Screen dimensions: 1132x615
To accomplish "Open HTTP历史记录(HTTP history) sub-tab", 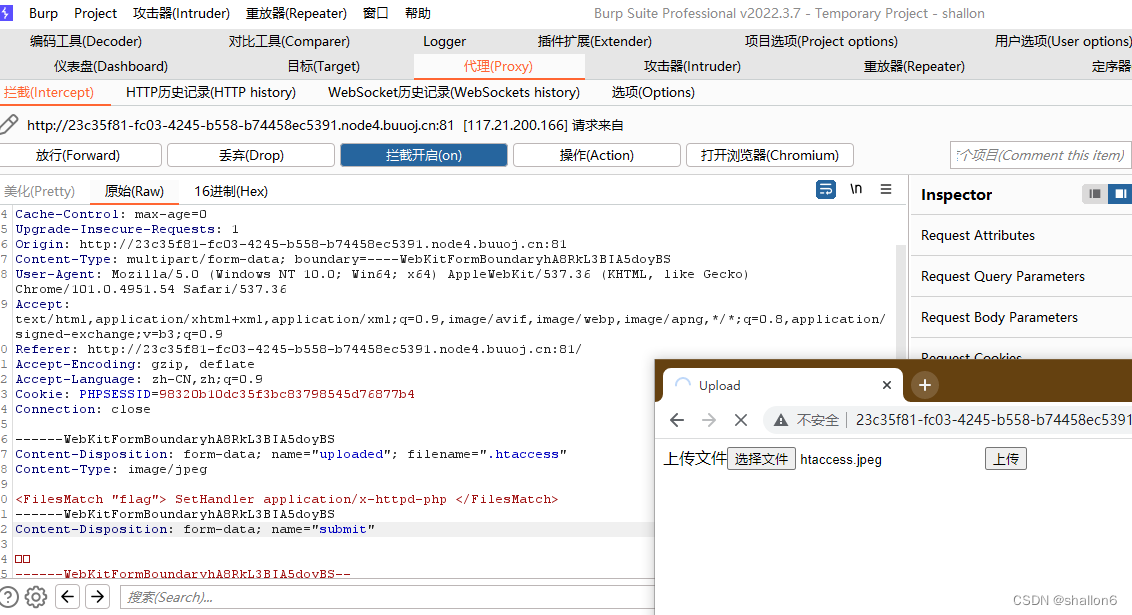I will (211, 92).
